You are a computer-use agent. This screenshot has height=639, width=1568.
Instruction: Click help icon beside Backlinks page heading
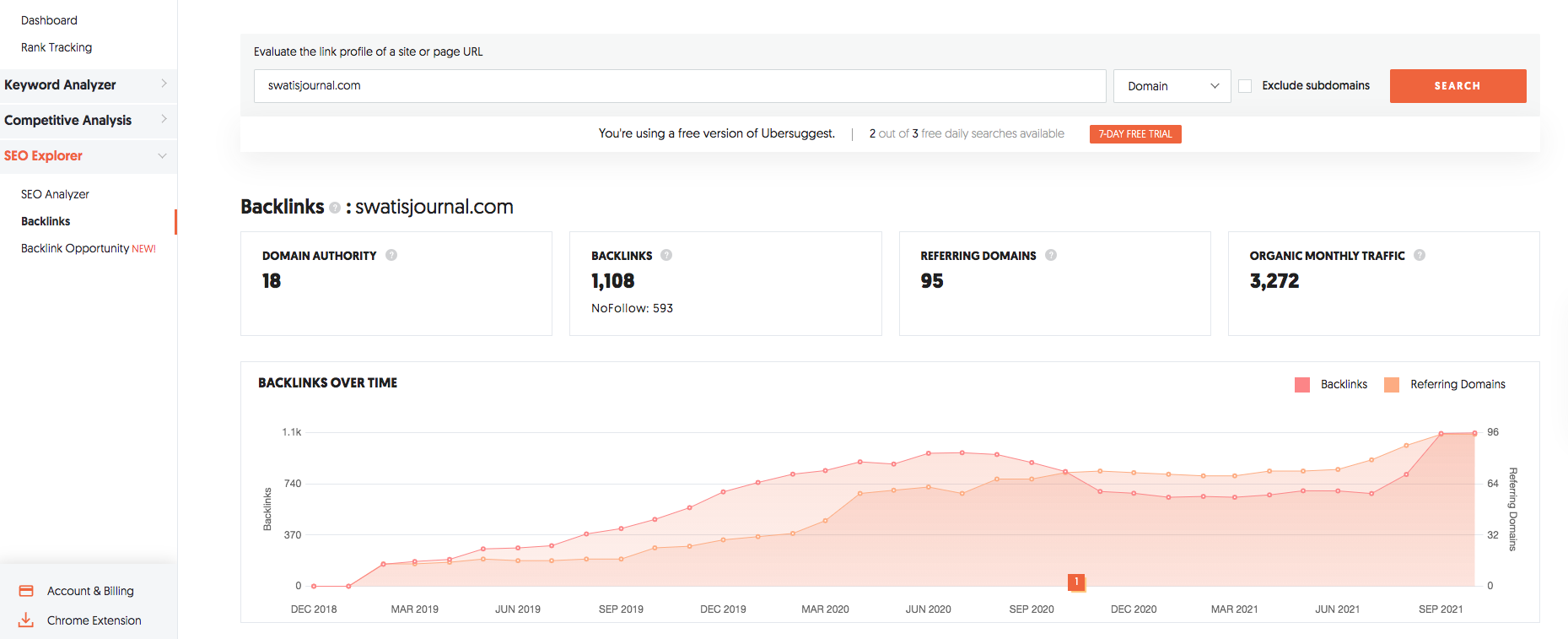click(x=335, y=208)
